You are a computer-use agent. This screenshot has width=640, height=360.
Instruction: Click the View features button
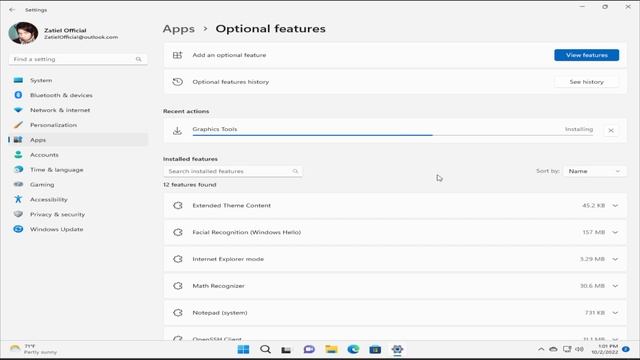point(587,55)
